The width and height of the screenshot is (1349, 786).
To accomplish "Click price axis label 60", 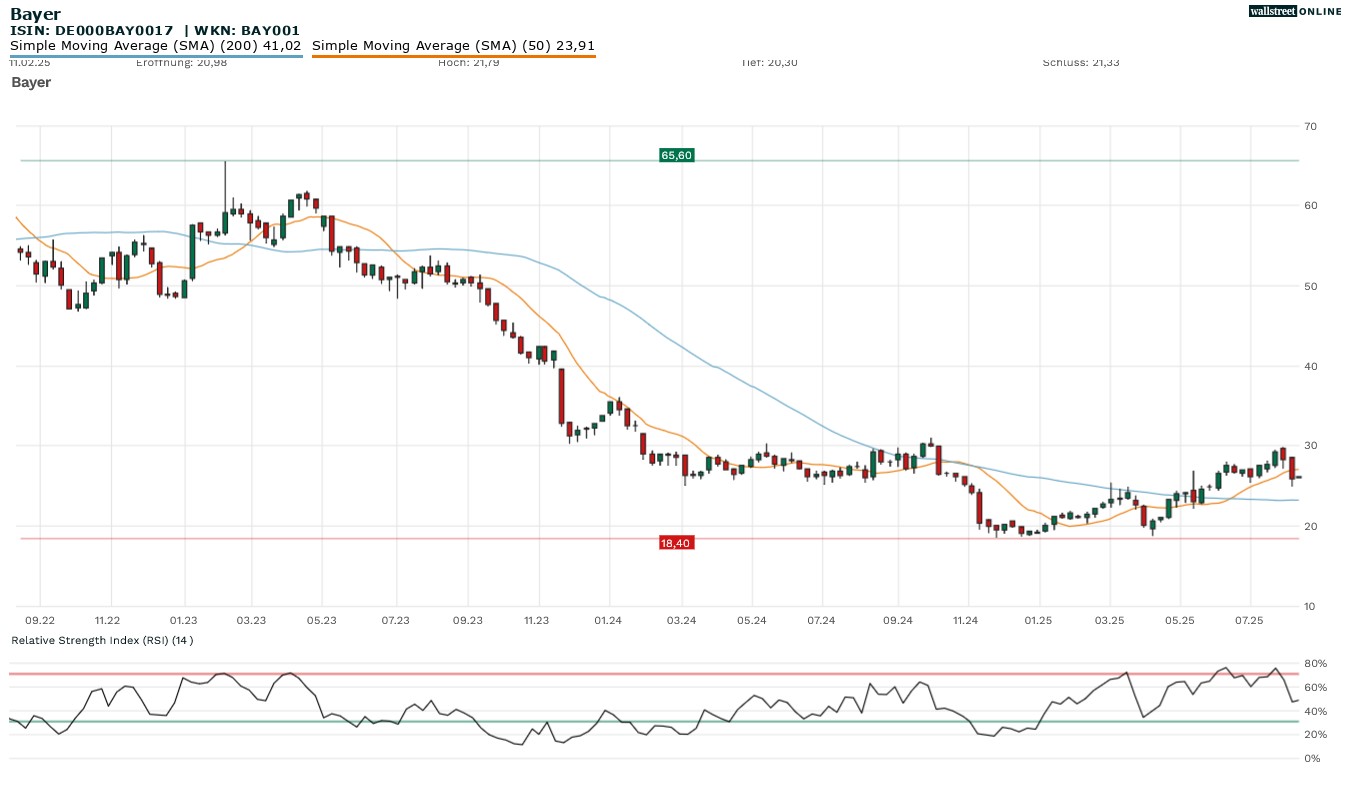I will click(x=1309, y=206).
